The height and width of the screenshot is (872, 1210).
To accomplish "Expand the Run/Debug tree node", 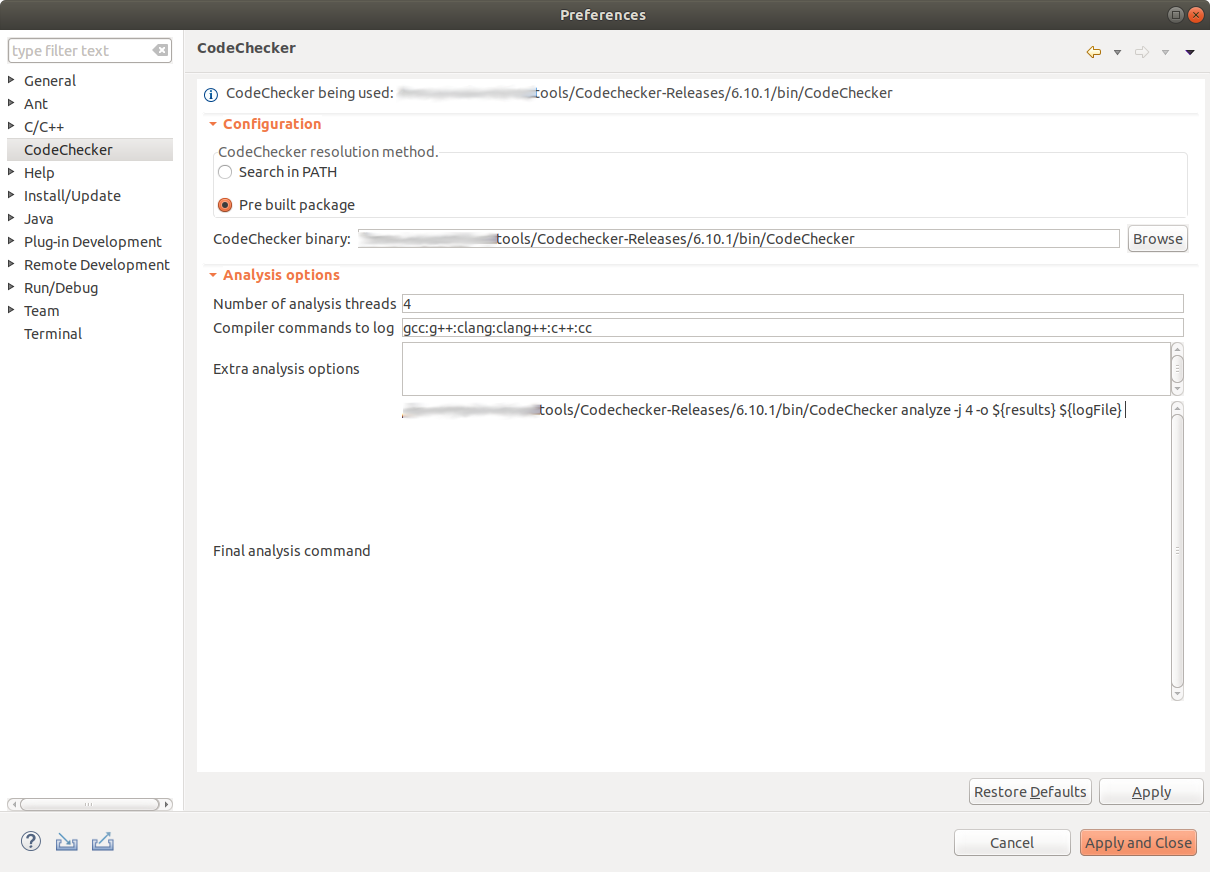I will pos(12,287).
